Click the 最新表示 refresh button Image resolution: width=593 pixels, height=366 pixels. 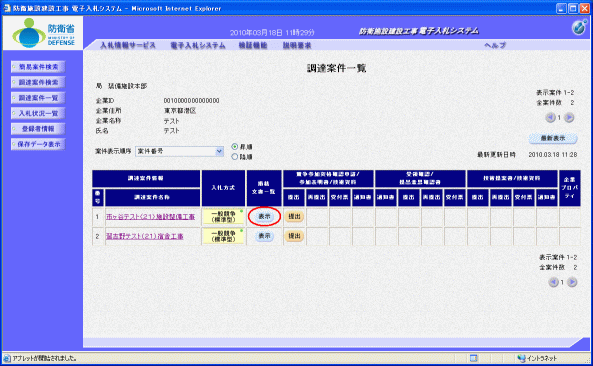click(x=553, y=138)
